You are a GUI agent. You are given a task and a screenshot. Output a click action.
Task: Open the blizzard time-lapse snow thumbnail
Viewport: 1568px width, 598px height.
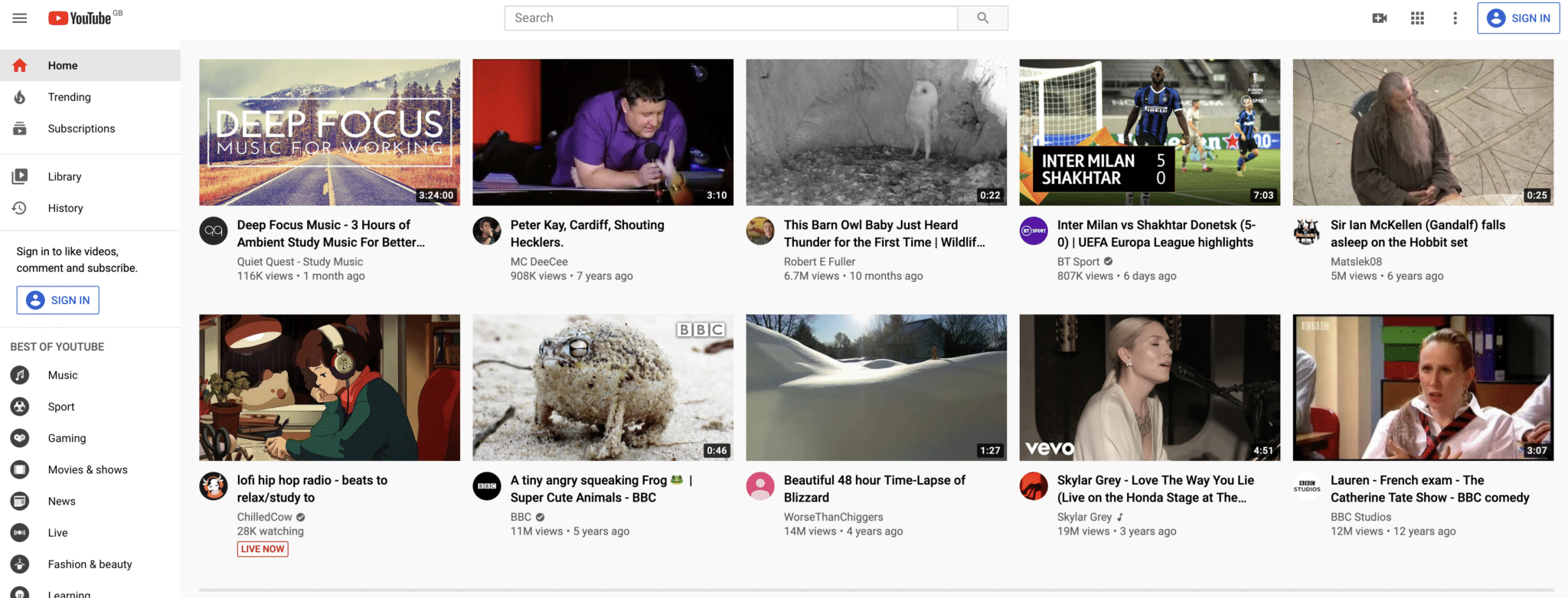click(877, 387)
